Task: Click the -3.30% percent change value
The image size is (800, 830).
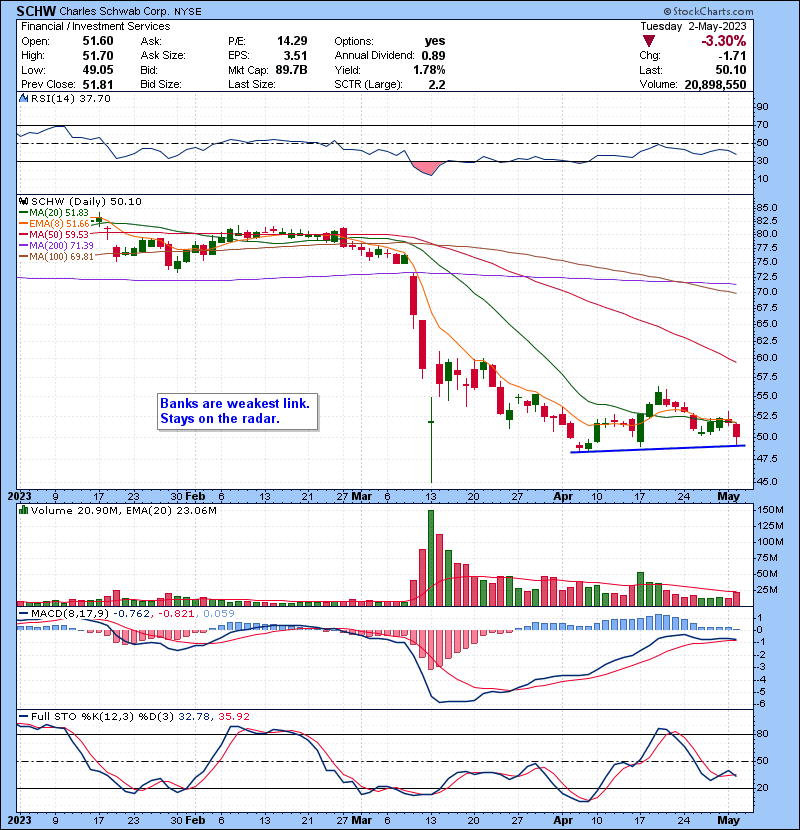Action: coord(723,41)
